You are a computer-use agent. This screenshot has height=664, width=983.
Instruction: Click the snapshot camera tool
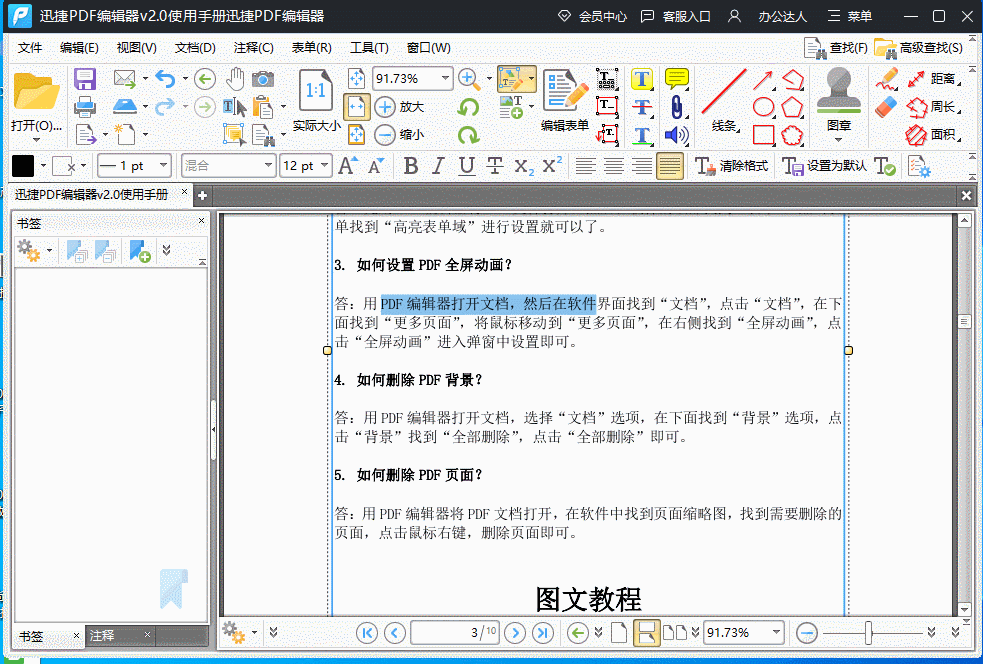tap(263, 79)
